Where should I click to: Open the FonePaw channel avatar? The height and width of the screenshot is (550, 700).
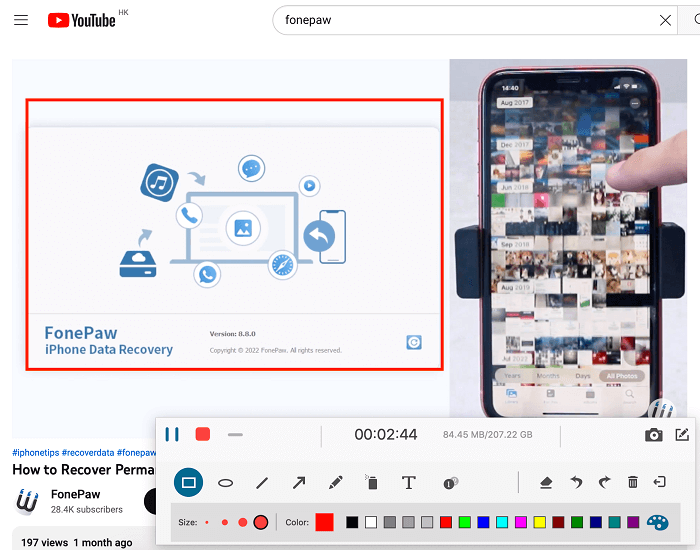coord(27,502)
